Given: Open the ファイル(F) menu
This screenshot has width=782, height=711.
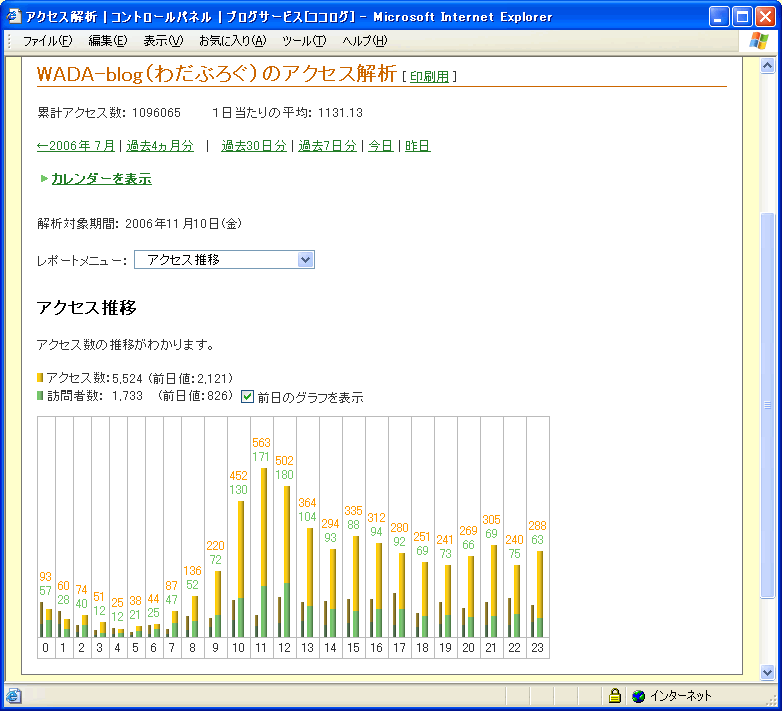Looking at the screenshot, I should pos(47,41).
